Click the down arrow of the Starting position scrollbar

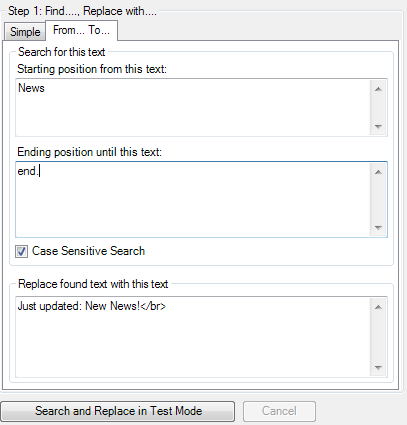click(x=378, y=126)
